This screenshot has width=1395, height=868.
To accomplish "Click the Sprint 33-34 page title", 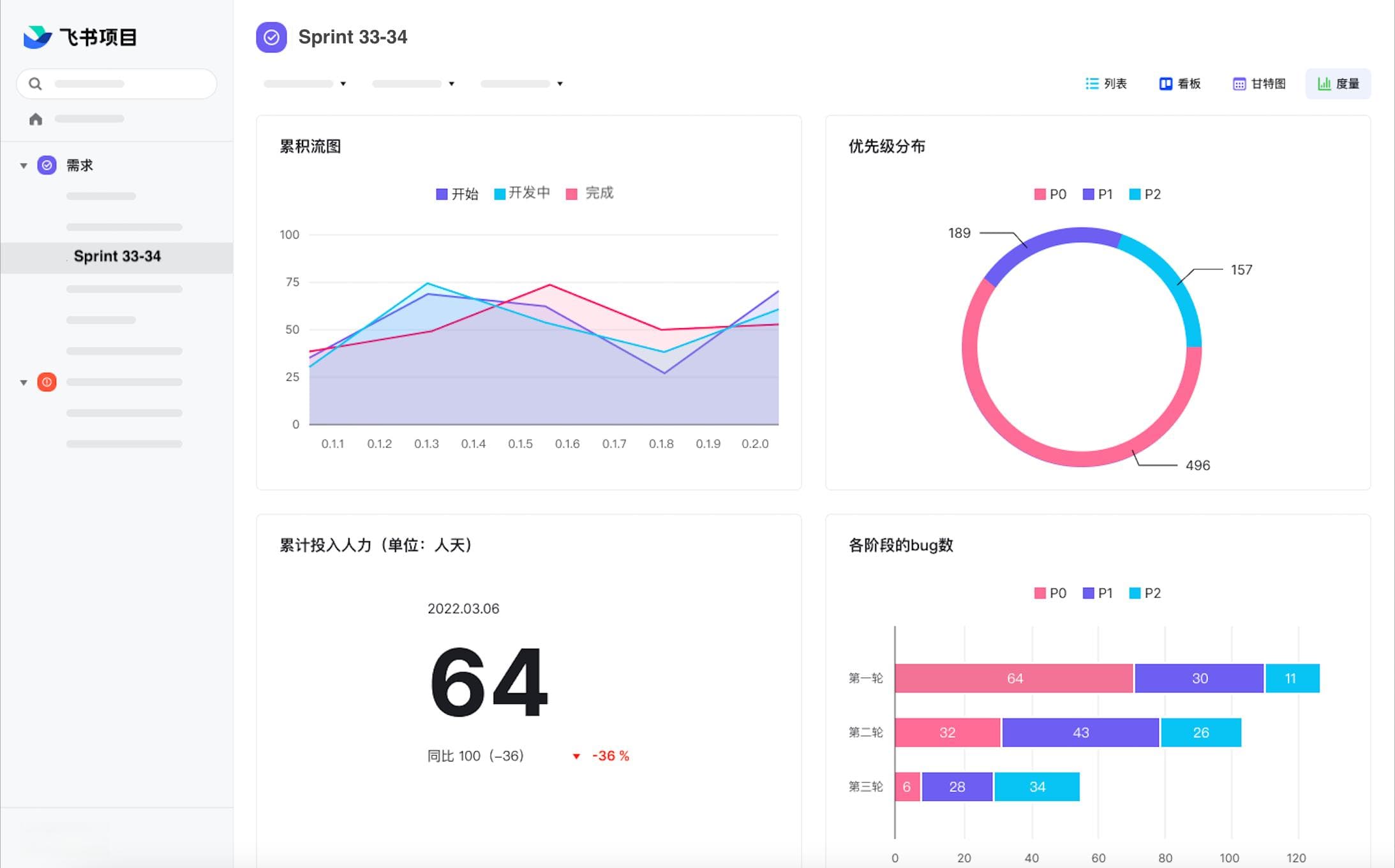I will click(x=353, y=37).
